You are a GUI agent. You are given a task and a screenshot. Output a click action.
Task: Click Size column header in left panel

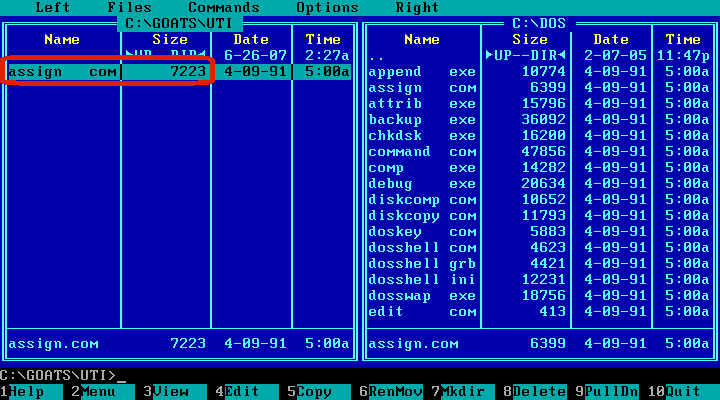point(170,39)
